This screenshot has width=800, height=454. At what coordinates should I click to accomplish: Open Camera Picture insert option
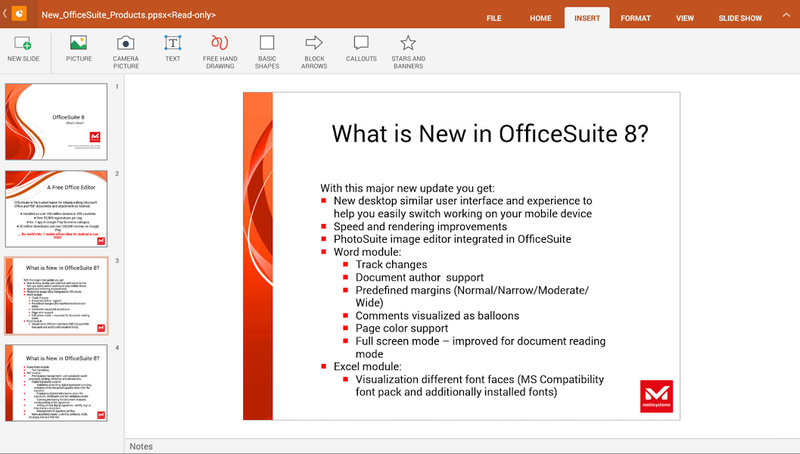(x=126, y=52)
